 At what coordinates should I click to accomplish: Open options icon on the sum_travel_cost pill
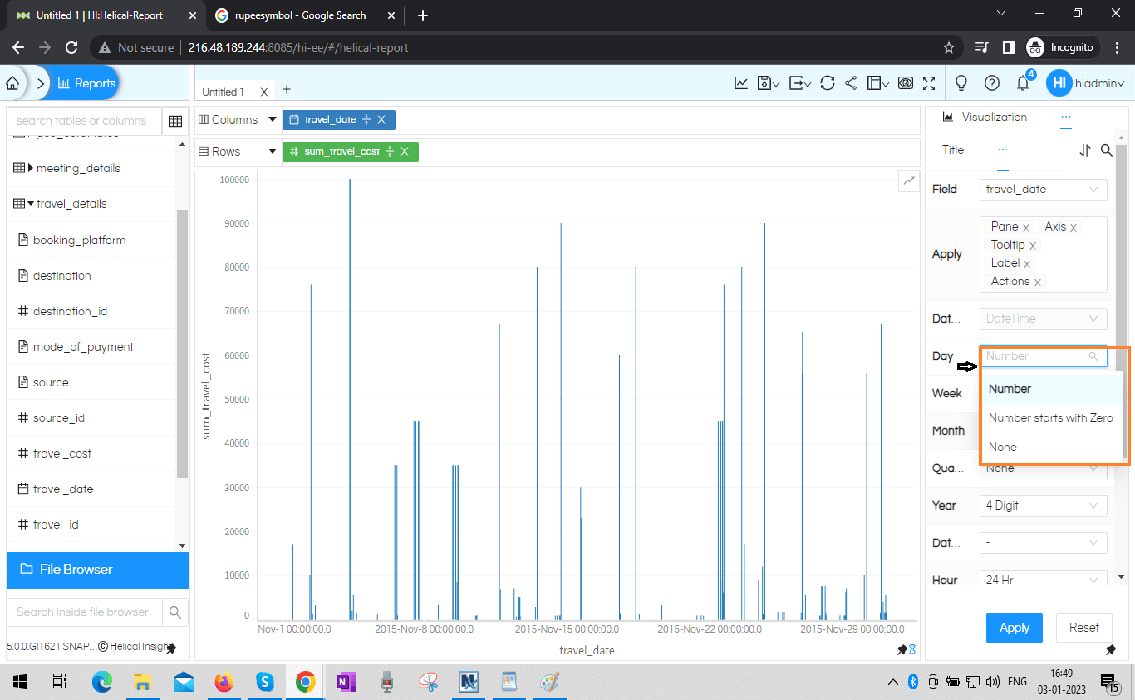pyautogui.click(x=389, y=151)
